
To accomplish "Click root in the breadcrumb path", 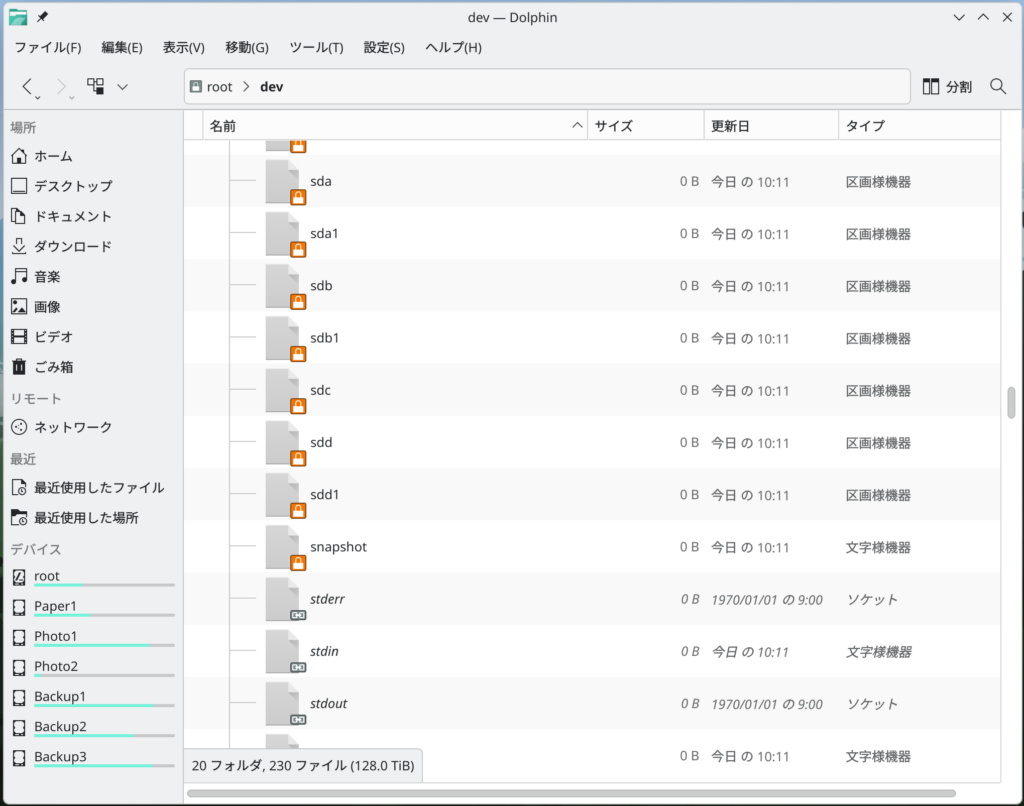I will pyautogui.click(x=219, y=87).
